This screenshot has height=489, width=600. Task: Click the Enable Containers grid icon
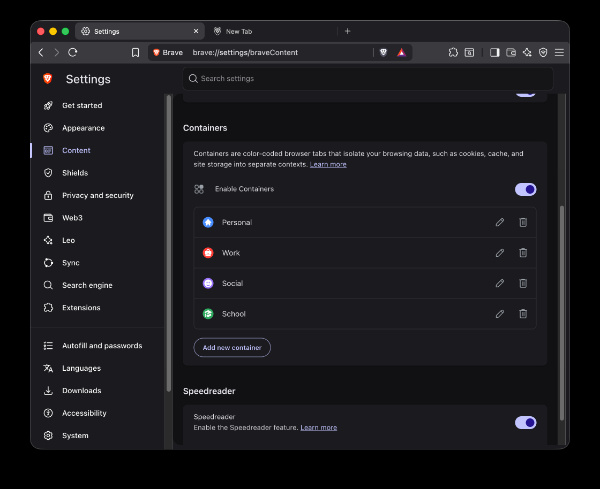click(199, 189)
